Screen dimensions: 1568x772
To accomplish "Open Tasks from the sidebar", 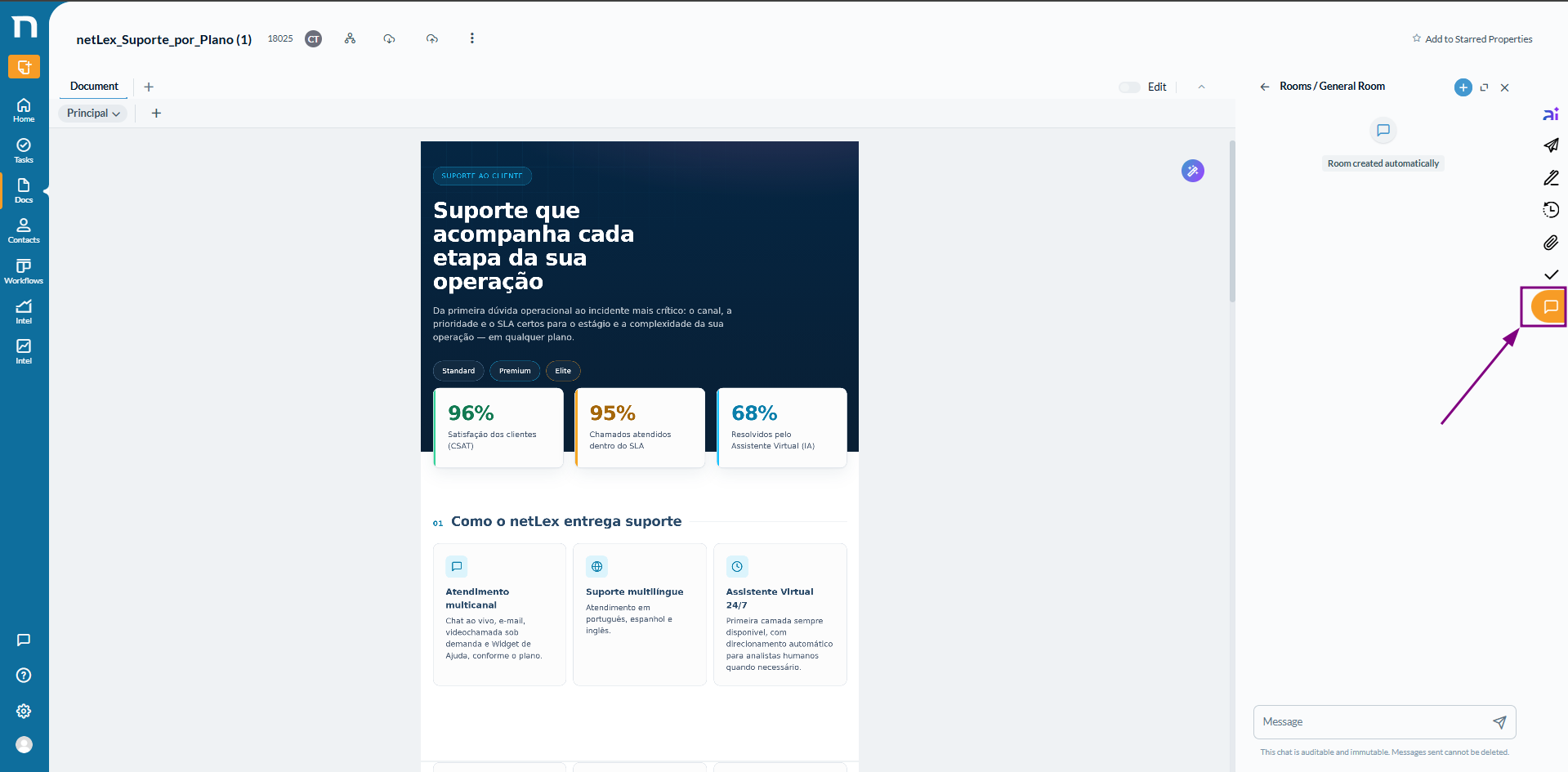I will coord(24,150).
